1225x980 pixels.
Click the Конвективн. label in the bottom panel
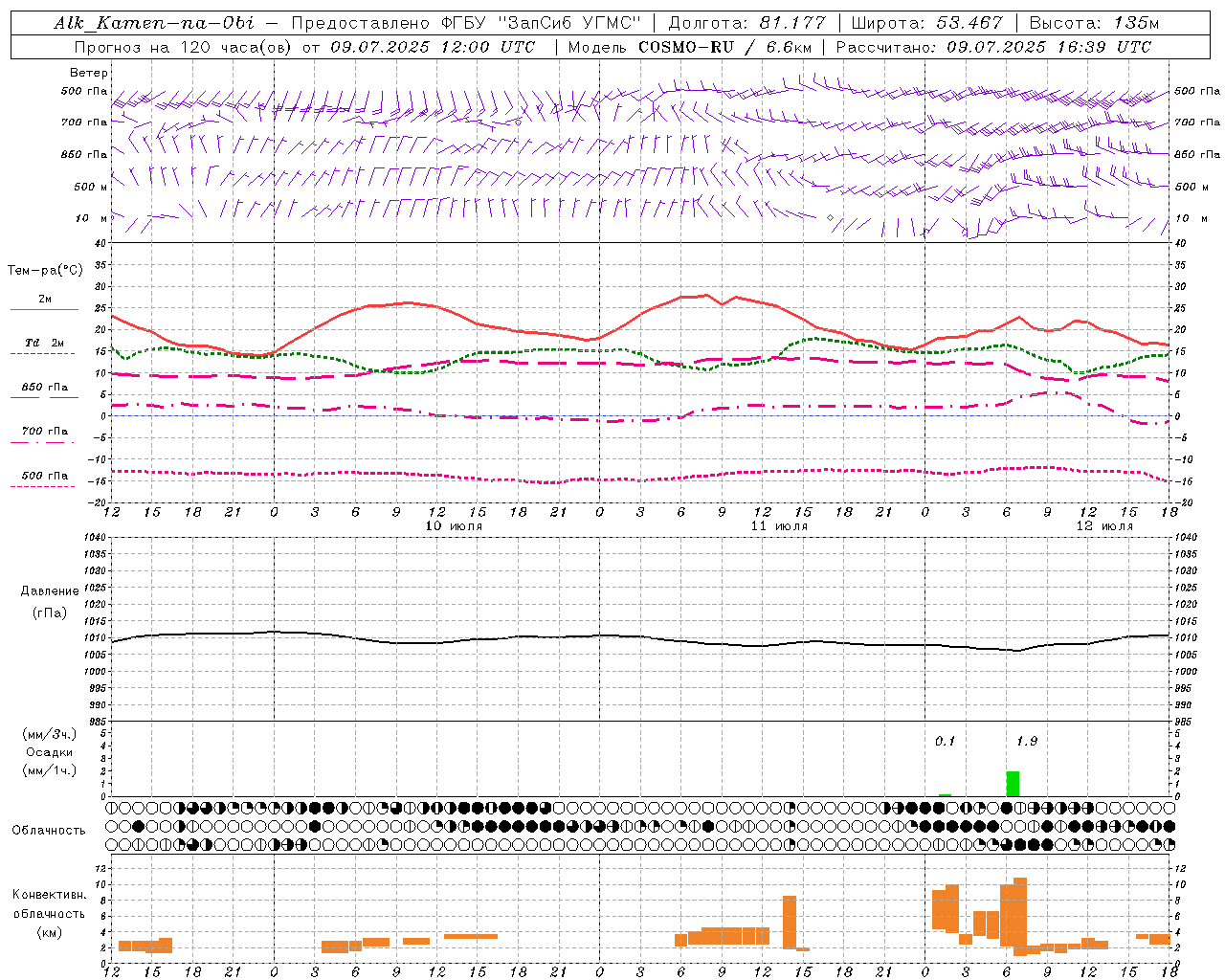(x=50, y=895)
